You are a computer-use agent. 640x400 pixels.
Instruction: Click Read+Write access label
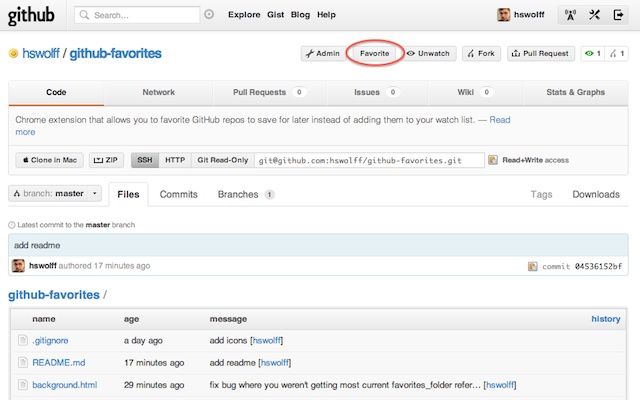(x=535, y=160)
